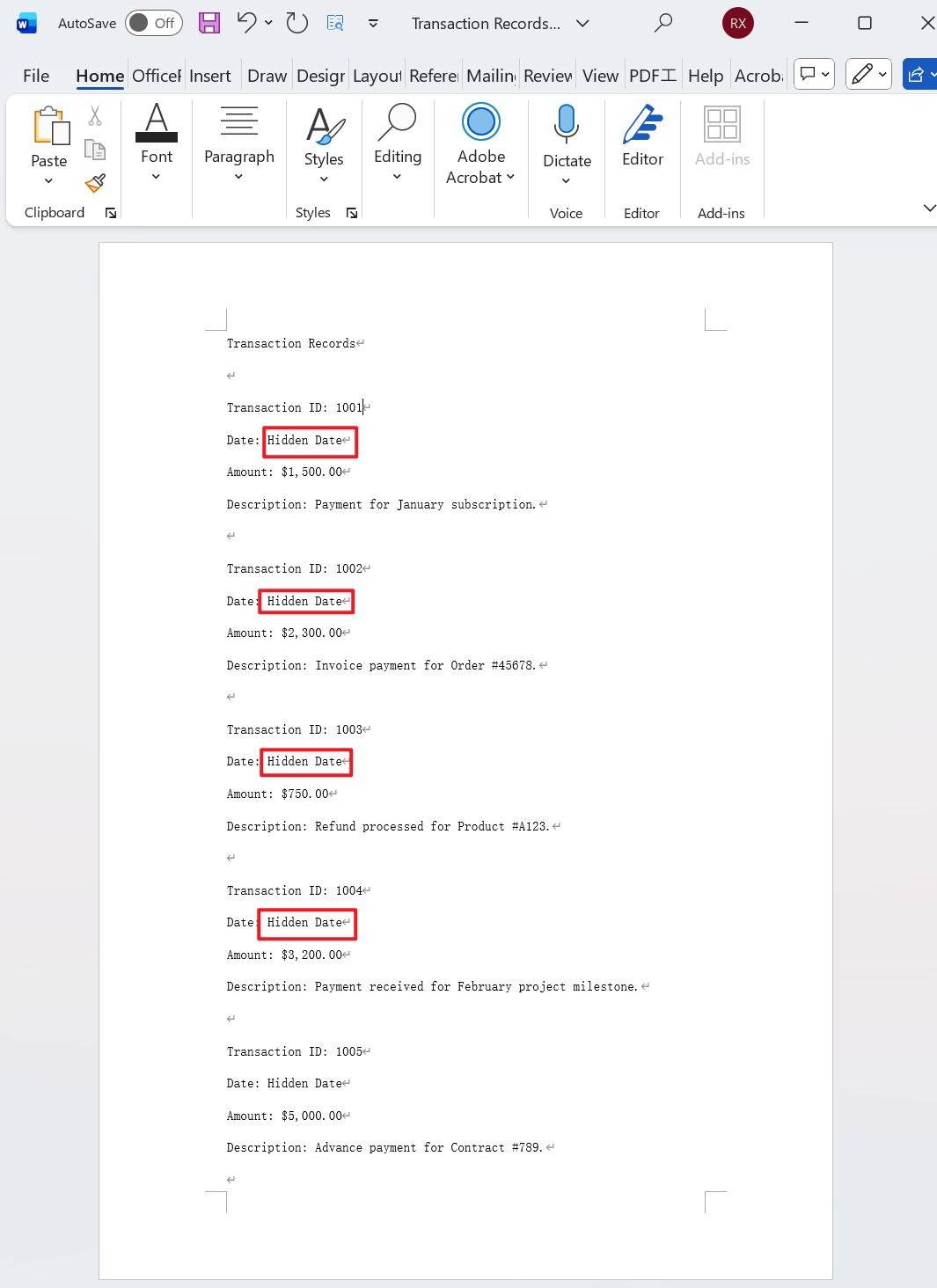Click the 'Amount: $750.00' line

(x=277, y=794)
